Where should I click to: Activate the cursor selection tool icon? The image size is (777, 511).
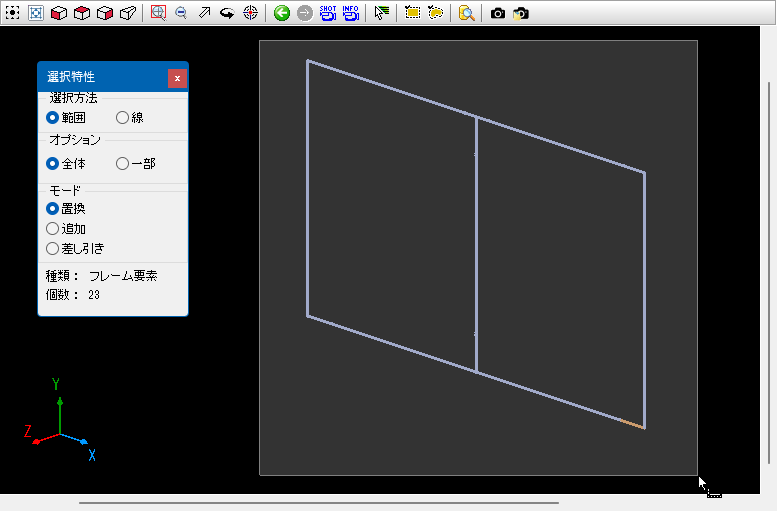381,13
